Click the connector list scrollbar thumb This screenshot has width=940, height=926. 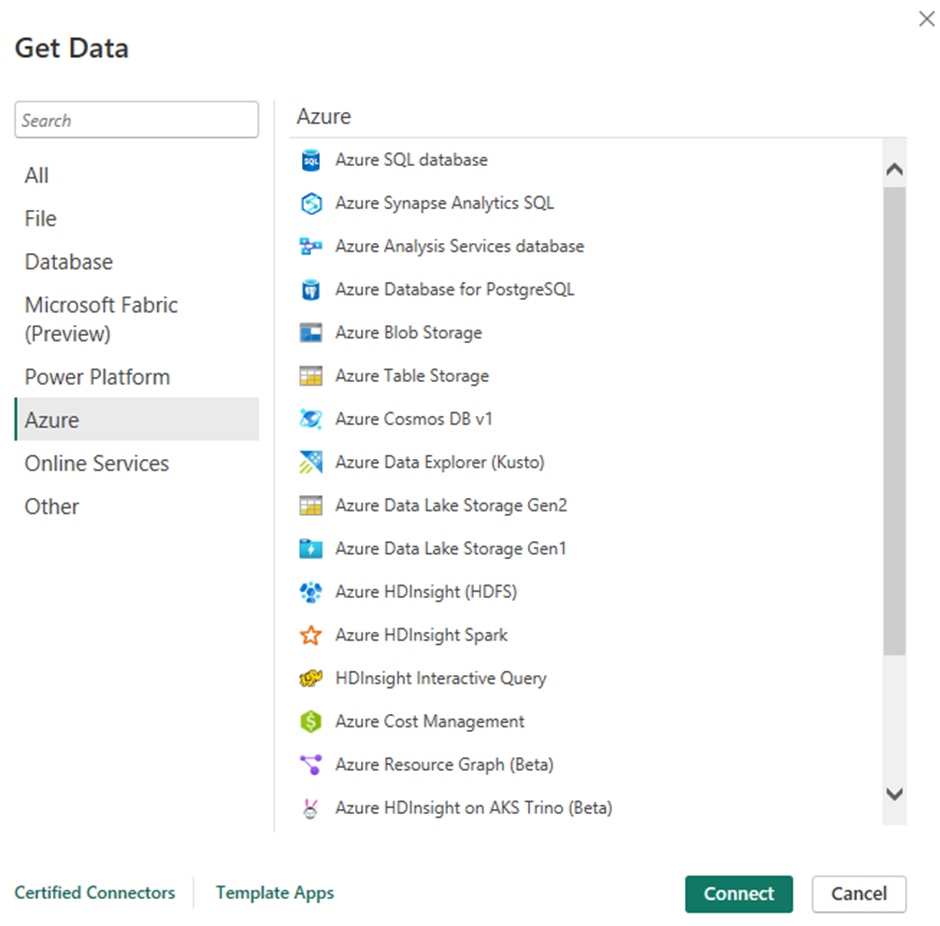click(894, 421)
